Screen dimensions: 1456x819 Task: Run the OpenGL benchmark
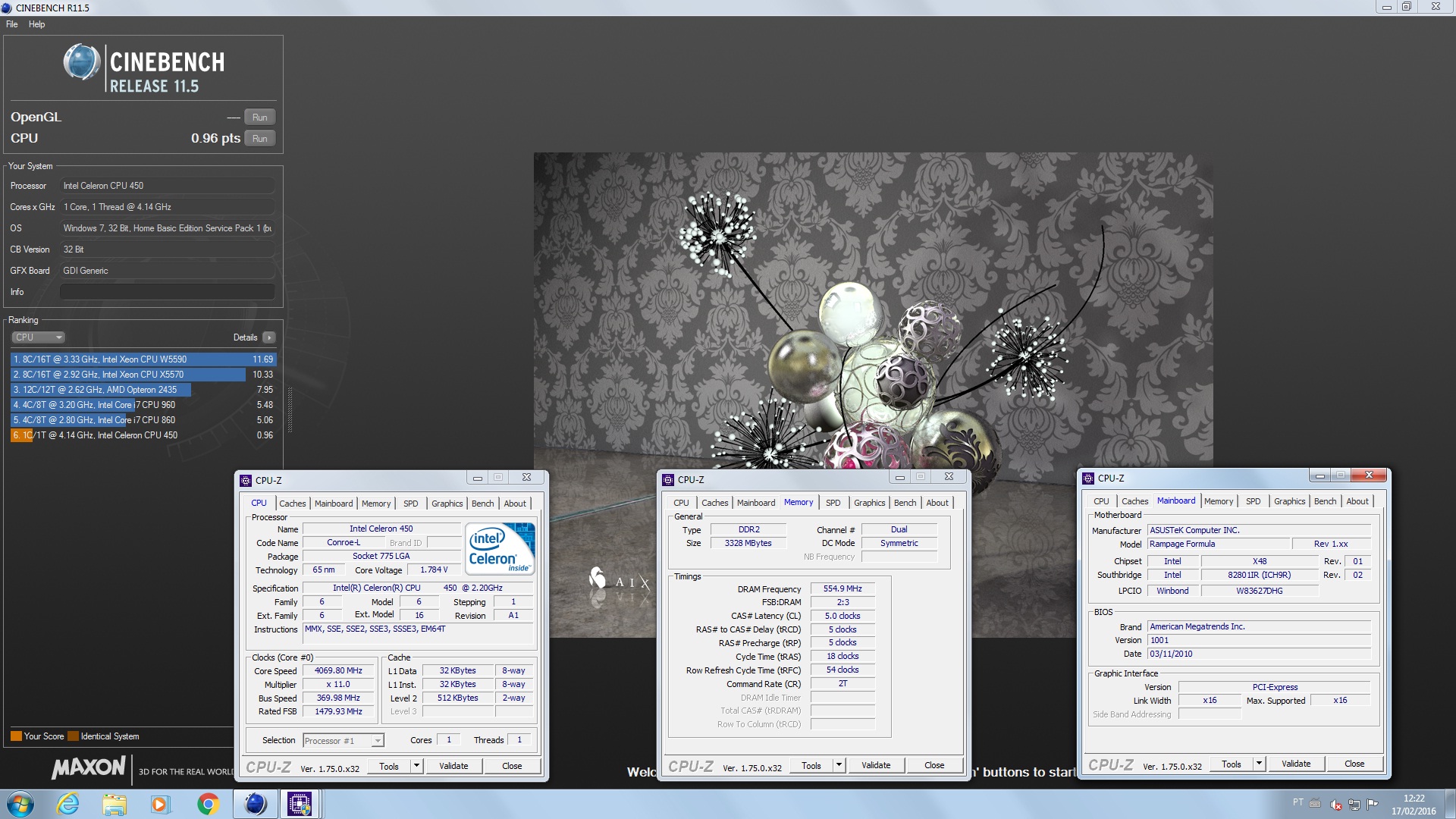260,118
